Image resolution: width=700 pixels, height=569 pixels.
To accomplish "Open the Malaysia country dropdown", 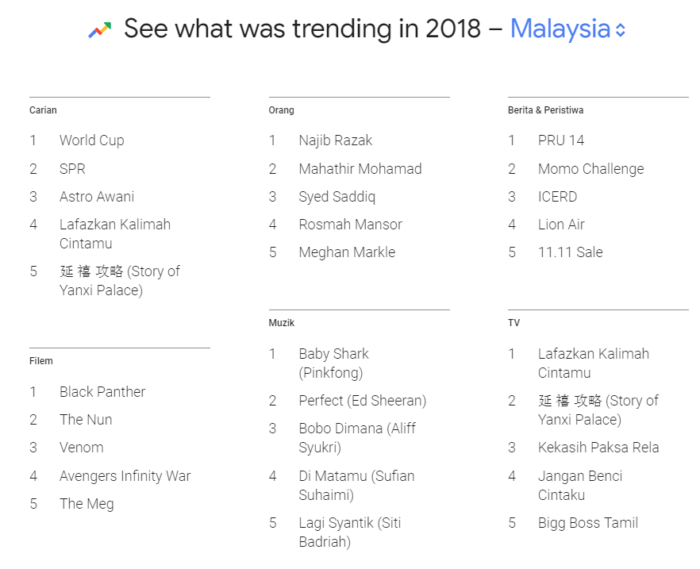I will [x=567, y=29].
